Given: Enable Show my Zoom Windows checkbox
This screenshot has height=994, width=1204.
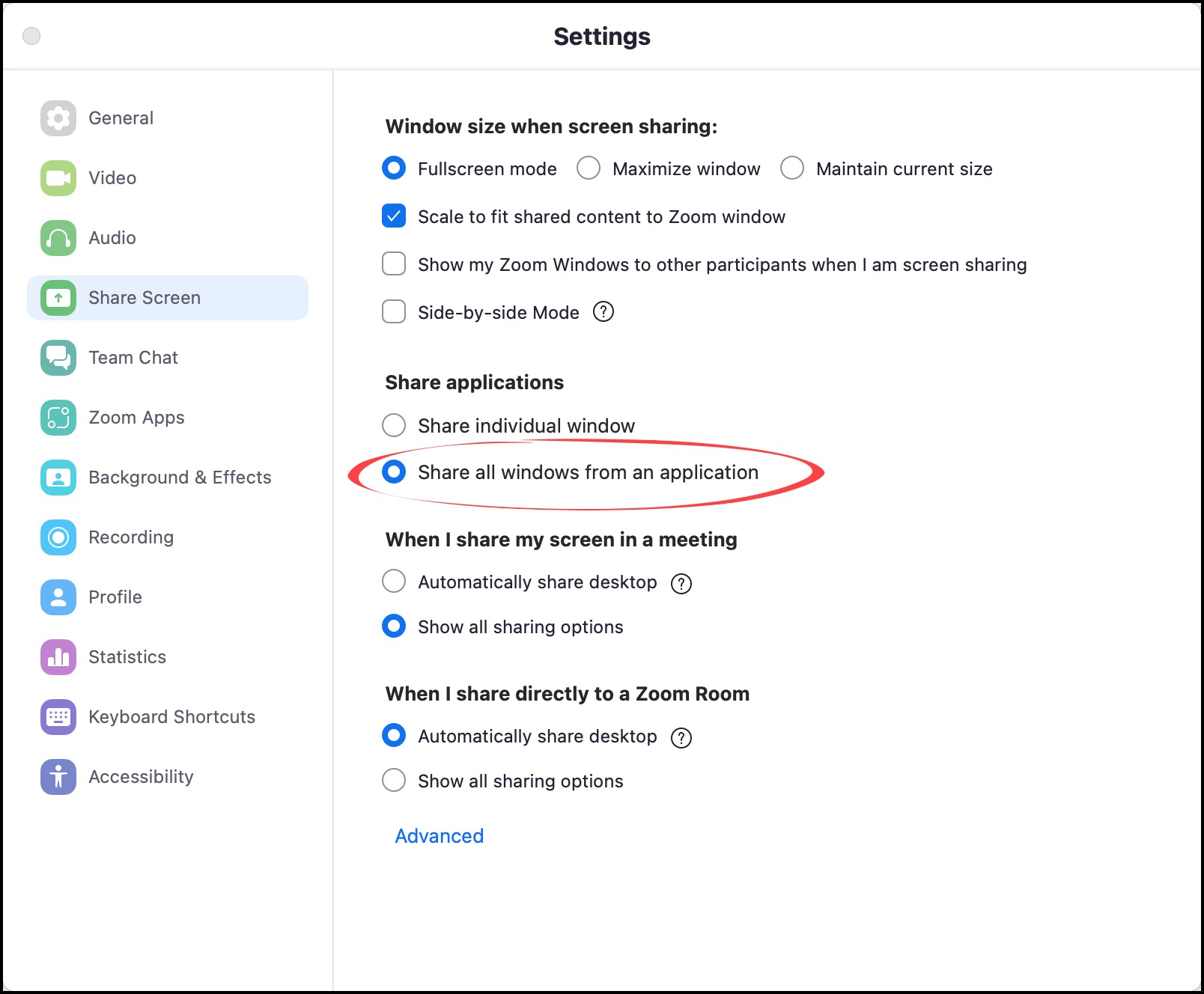Looking at the screenshot, I should click(x=394, y=264).
